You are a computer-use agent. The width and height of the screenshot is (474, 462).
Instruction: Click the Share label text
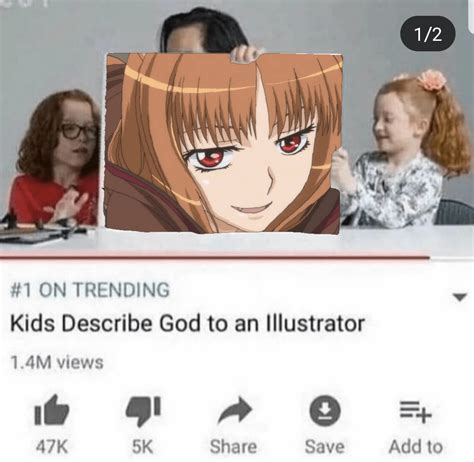pyautogui.click(x=233, y=447)
